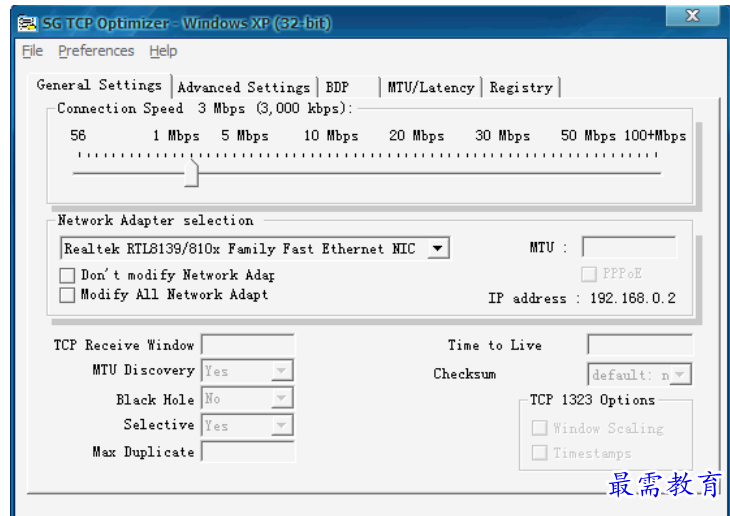Click the TCP 1323 Options group label
The width and height of the screenshot is (730, 516).
click(x=592, y=400)
